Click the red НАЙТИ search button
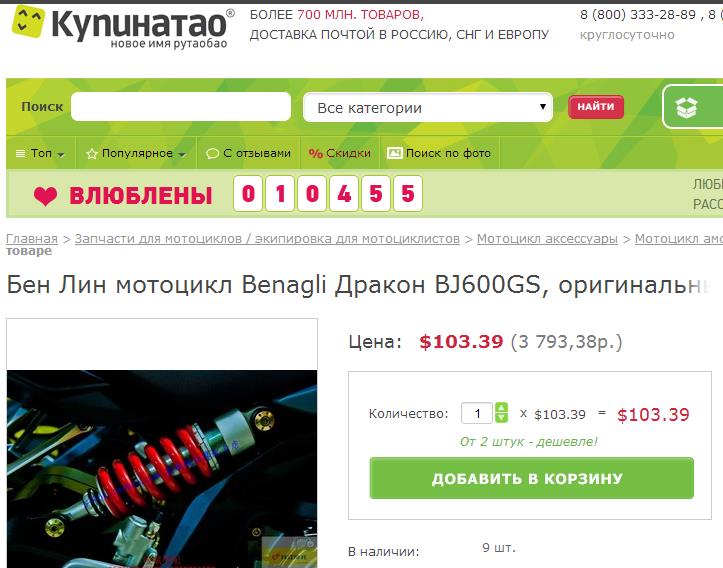Viewport: 723px width, 568px height. (x=596, y=107)
